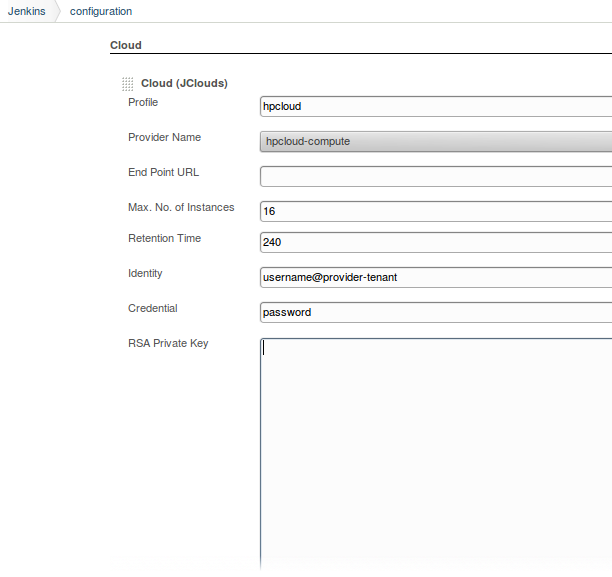Click the Provider Name label
612x577 pixels.
click(x=164, y=137)
